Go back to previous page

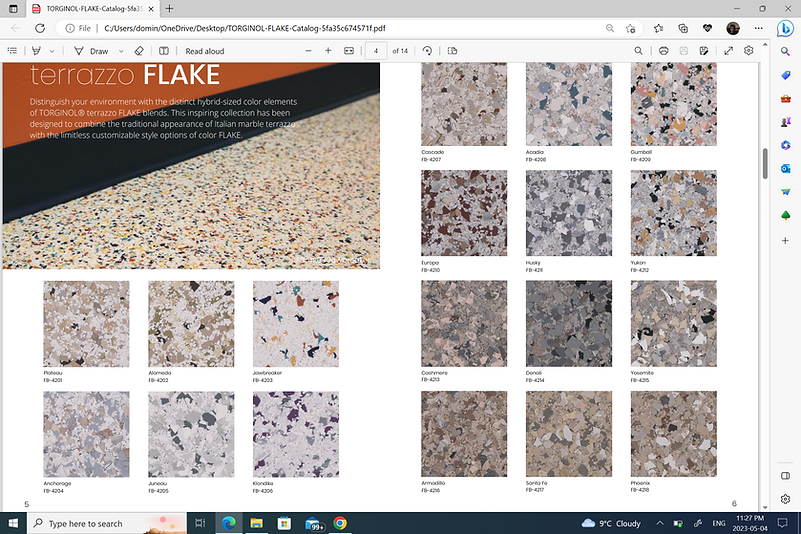click(15, 28)
